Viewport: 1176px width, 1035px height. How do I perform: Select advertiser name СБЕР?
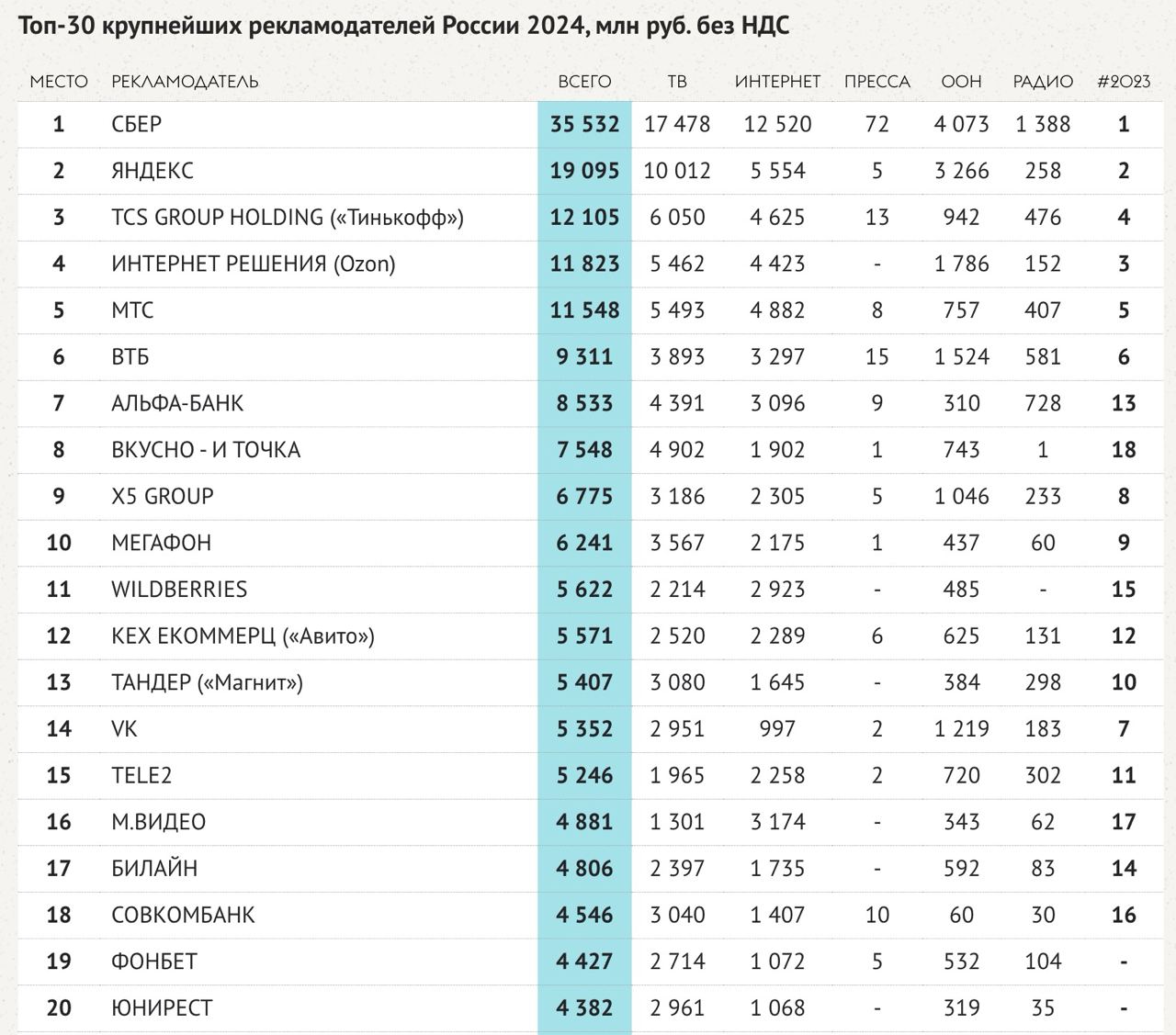point(137,124)
